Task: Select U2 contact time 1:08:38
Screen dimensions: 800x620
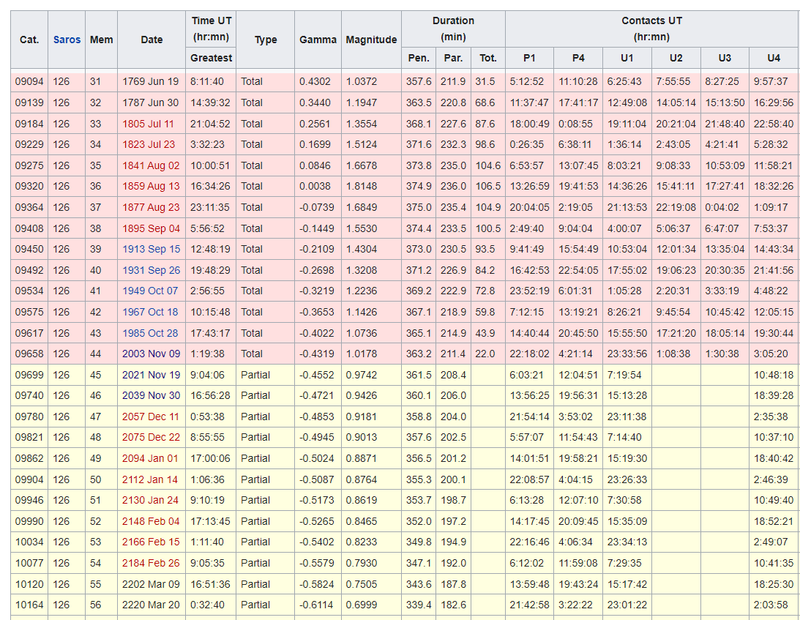Action: 676,354
